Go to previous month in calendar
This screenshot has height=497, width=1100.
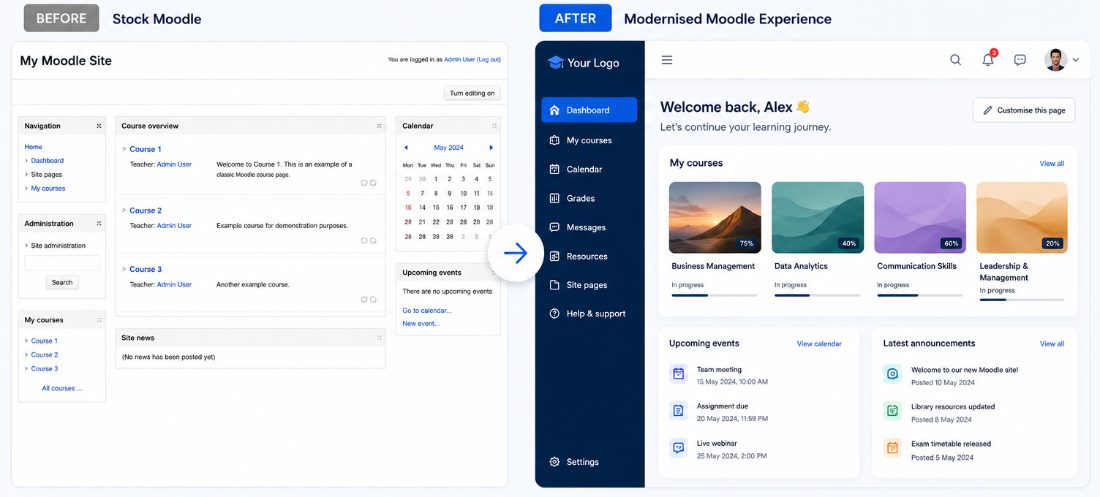(405, 148)
